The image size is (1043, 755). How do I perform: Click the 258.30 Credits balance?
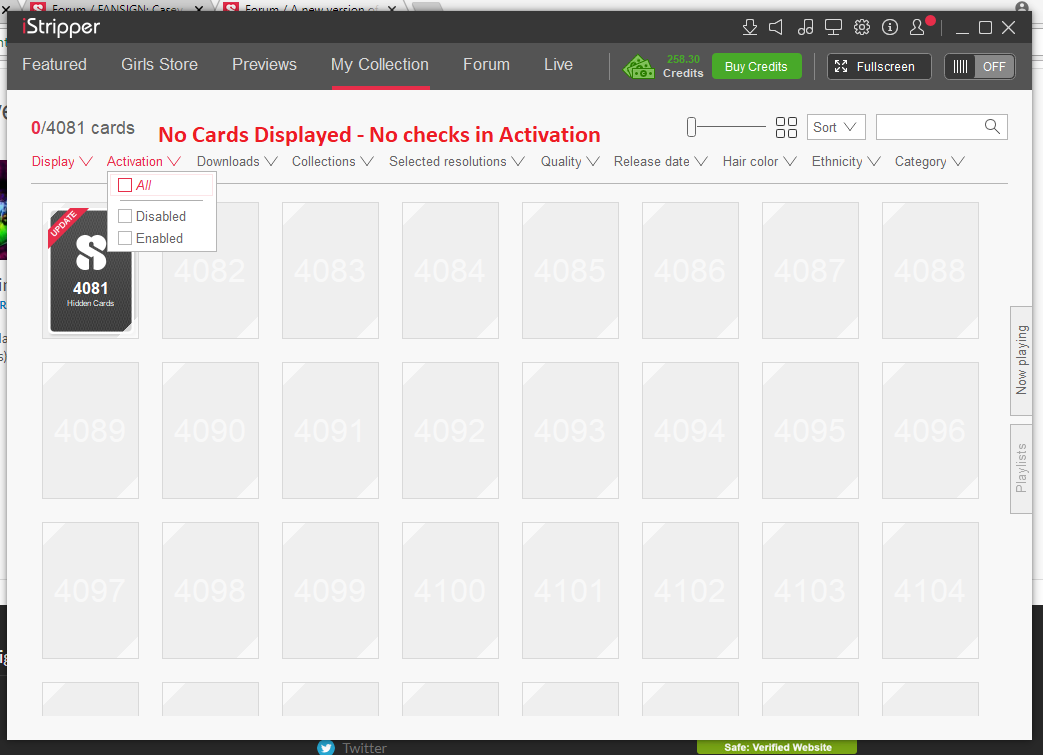pyautogui.click(x=683, y=66)
